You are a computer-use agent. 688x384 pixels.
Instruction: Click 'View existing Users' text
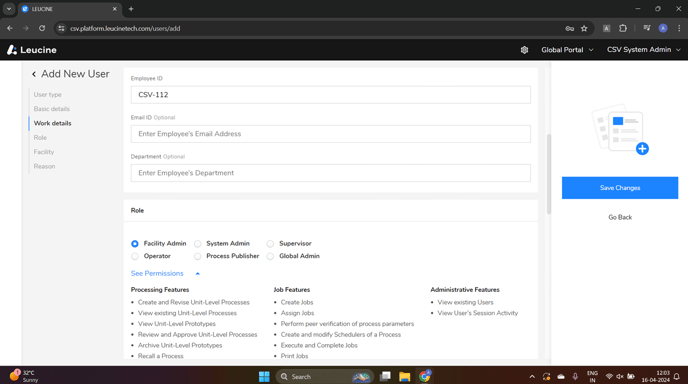coord(465,302)
